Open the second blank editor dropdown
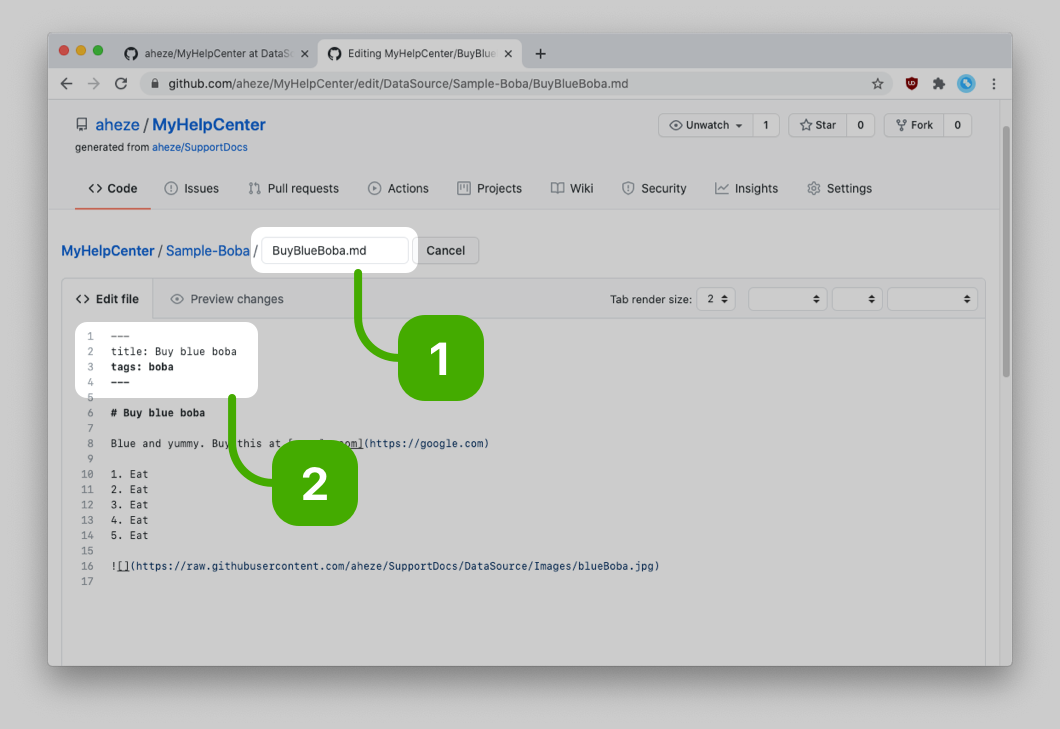The height and width of the screenshot is (729, 1060). pos(857,299)
